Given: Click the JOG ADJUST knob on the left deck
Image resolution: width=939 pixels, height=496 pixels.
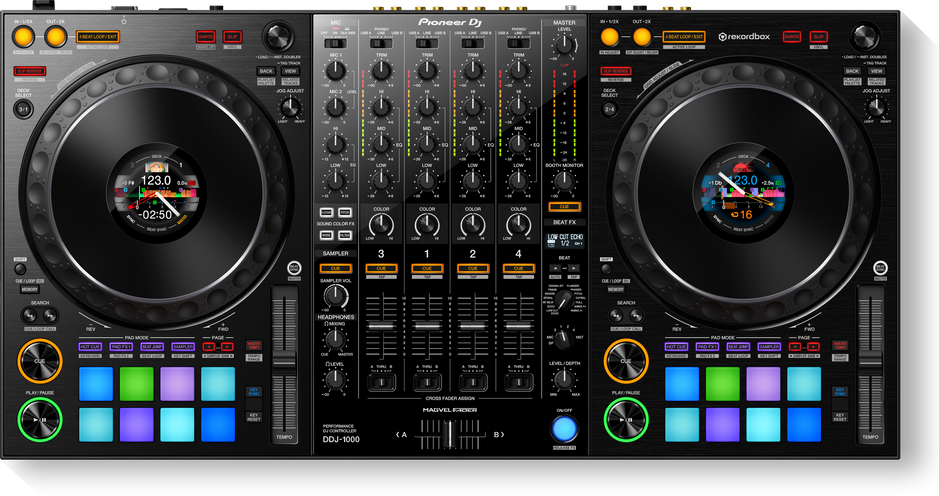Looking at the screenshot, I should (290, 107).
